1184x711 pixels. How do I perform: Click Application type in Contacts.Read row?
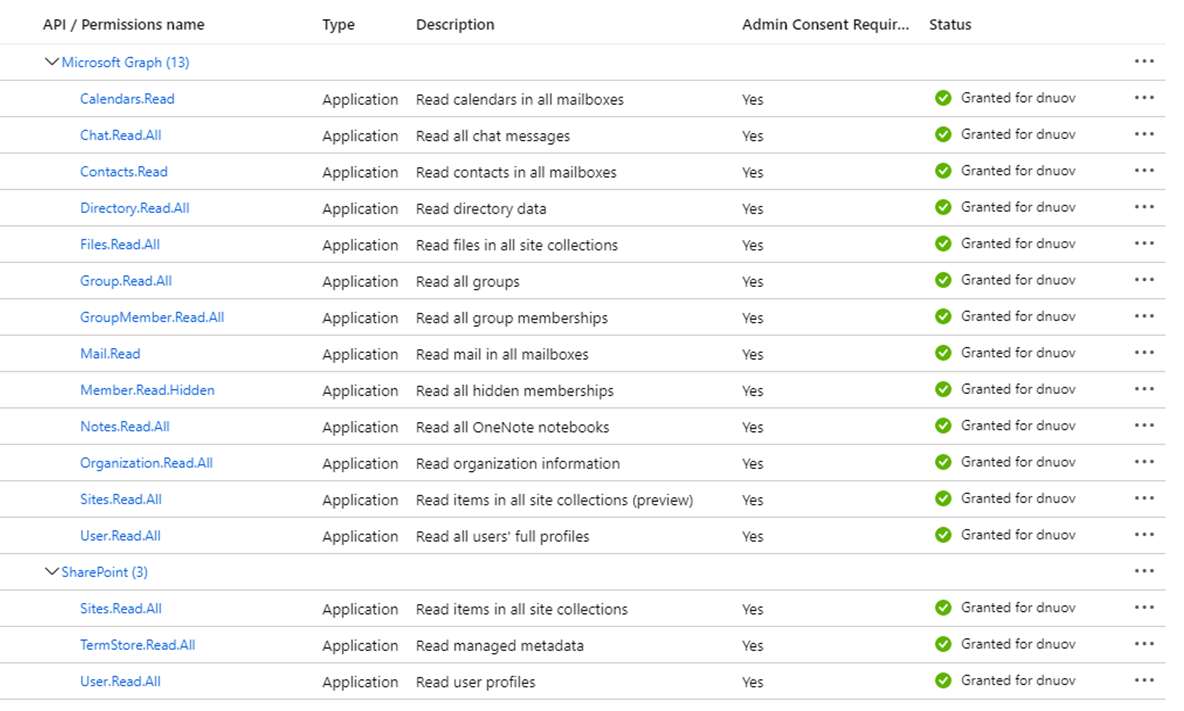[360, 173]
